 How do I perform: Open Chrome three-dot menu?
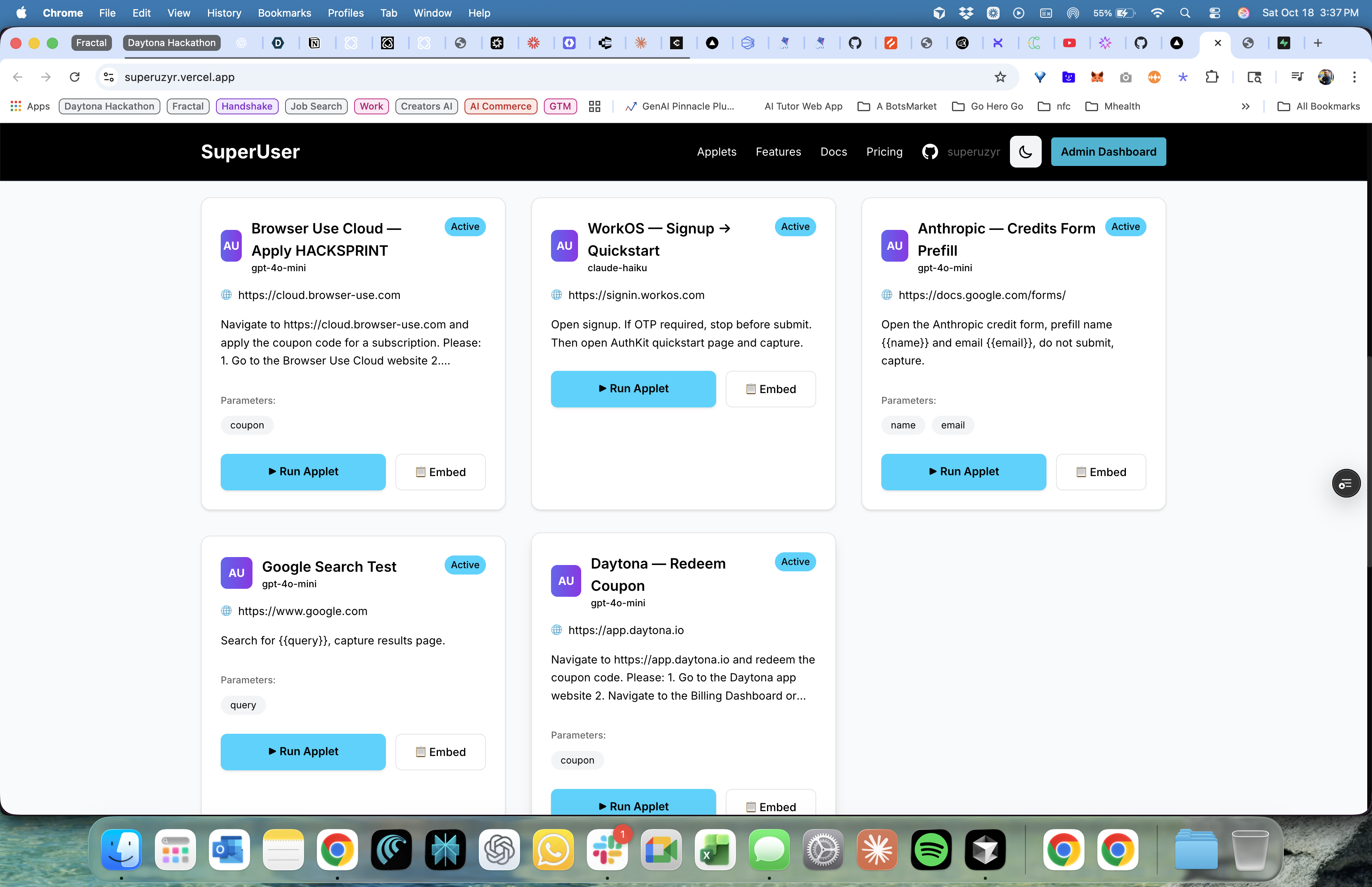coord(1354,77)
